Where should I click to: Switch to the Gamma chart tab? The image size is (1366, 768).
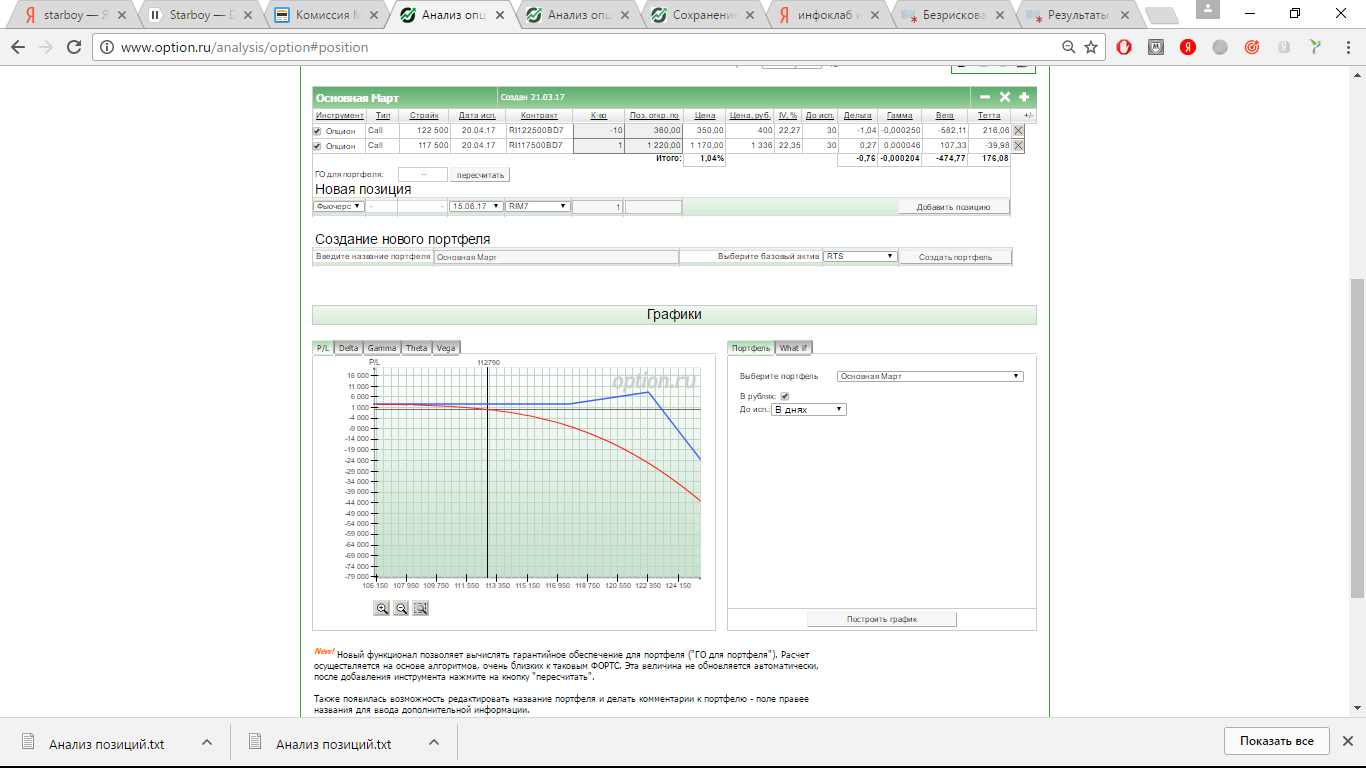pyautogui.click(x=382, y=348)
